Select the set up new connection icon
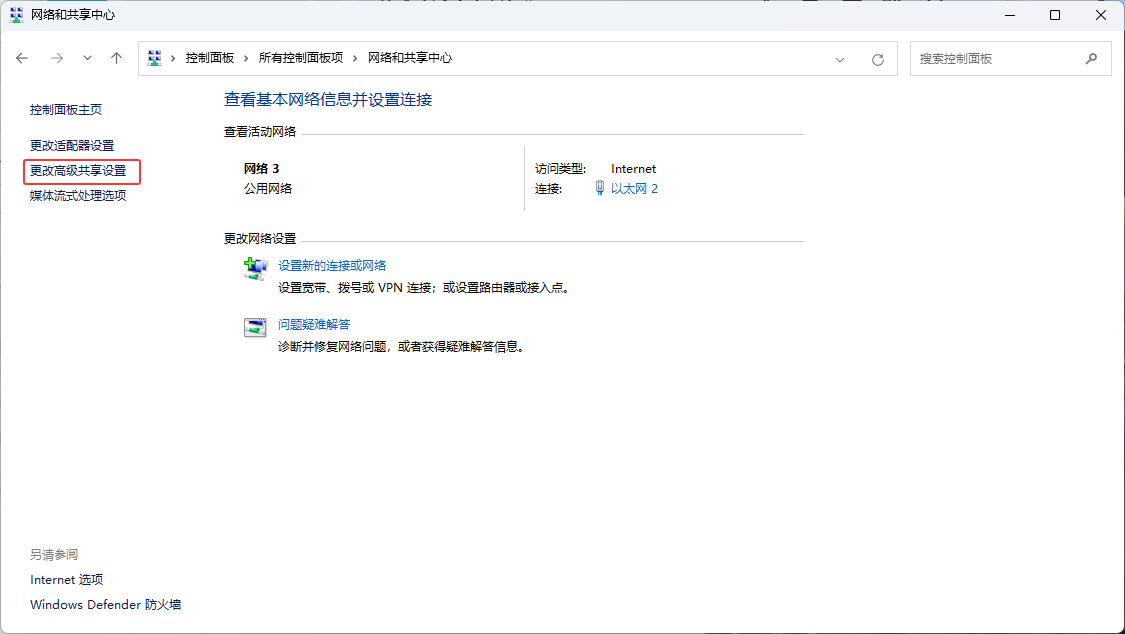Screen dimensions: 1125x634 [255, 268]
